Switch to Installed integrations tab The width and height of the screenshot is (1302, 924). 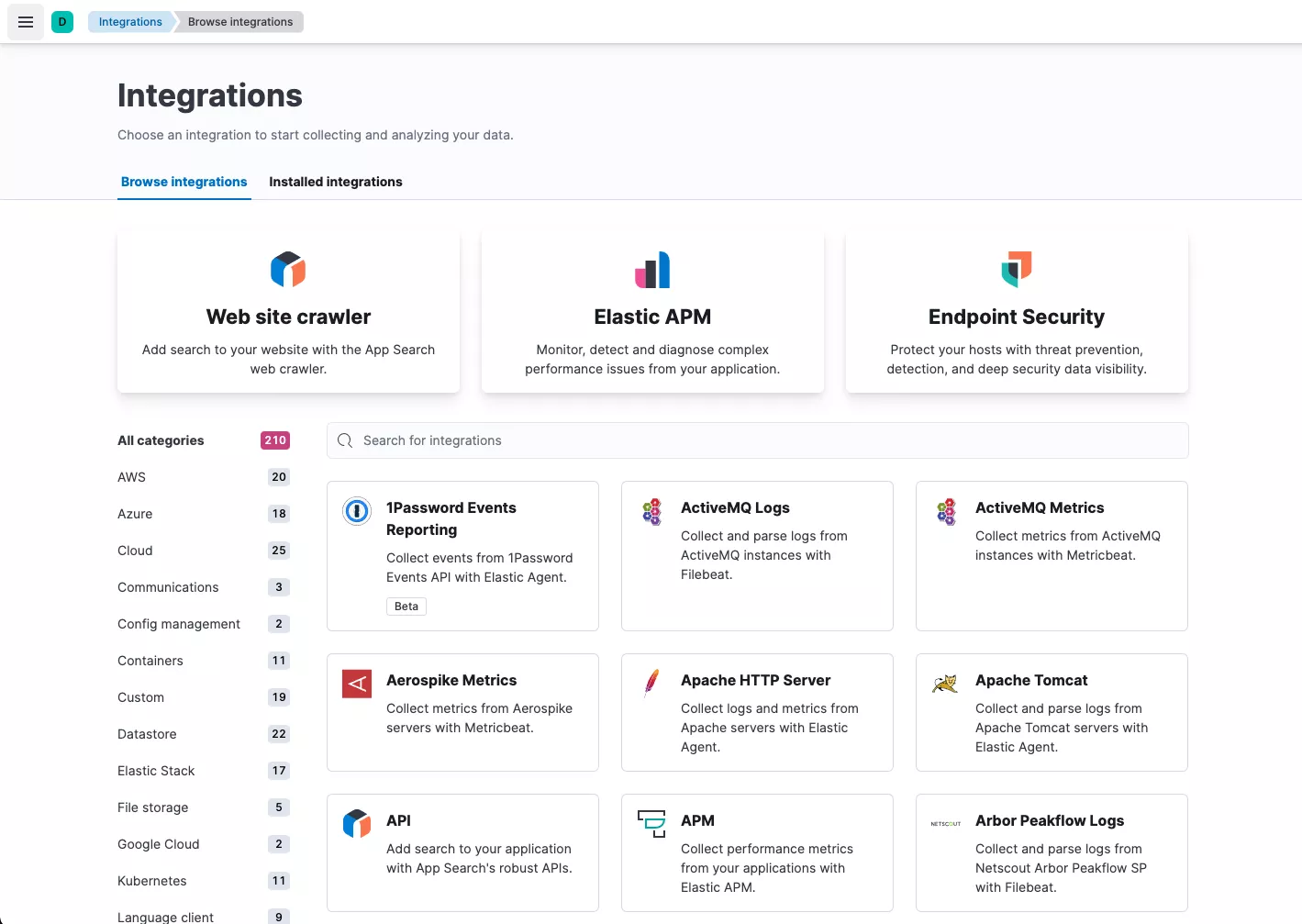pyautogui.click(x=336, y=182)
